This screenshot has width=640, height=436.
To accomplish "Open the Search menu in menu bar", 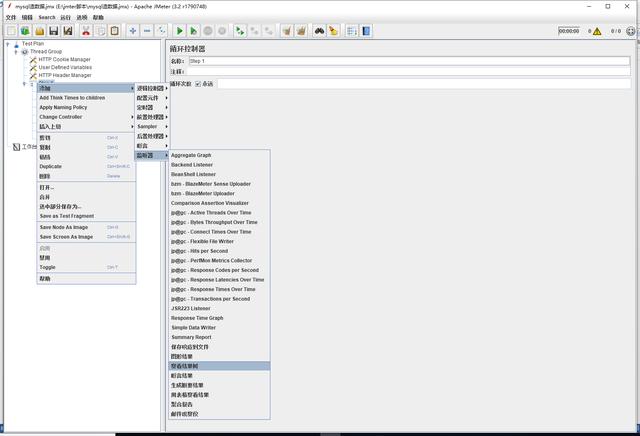I will click(47, 17).
